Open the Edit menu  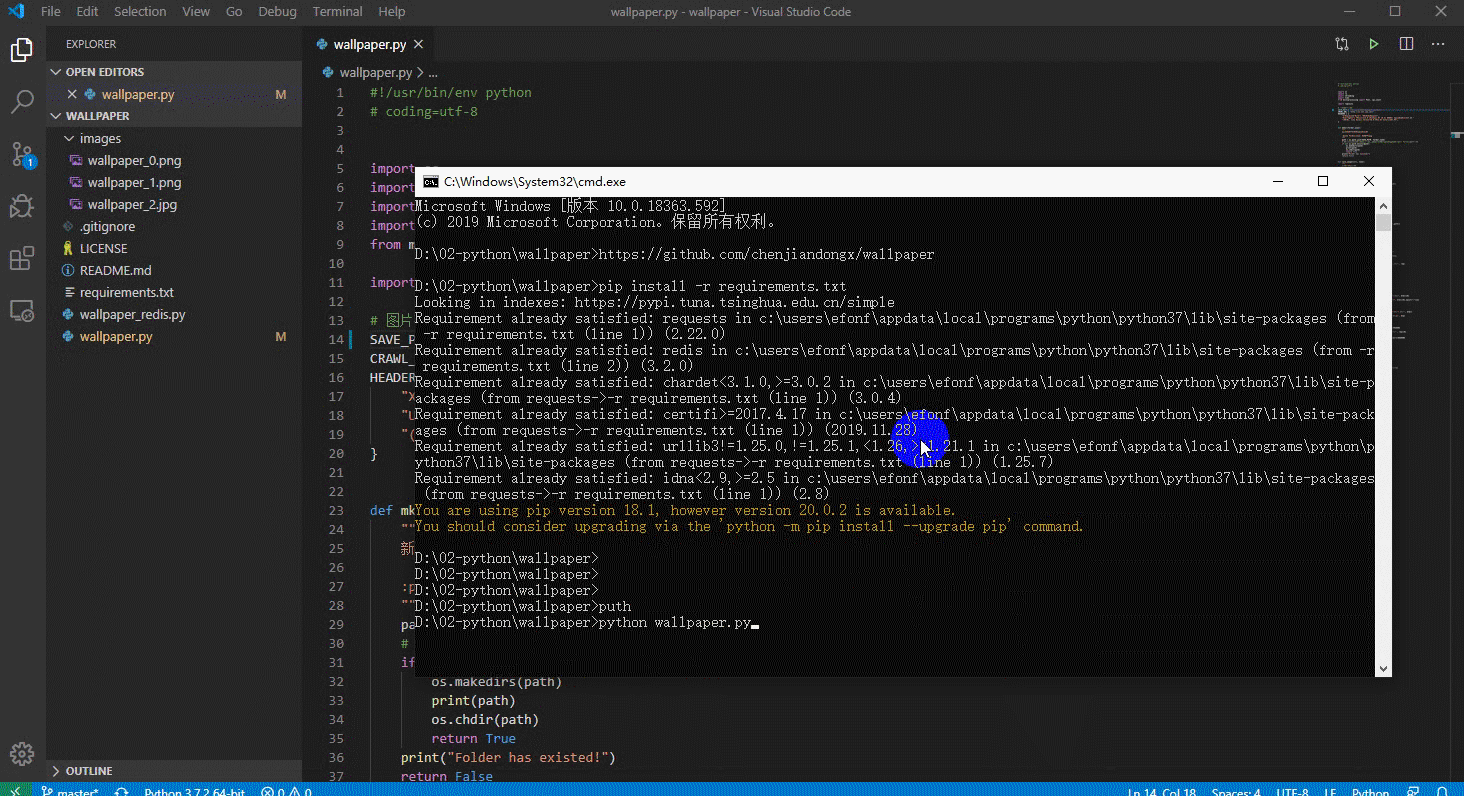pos(87,12)
